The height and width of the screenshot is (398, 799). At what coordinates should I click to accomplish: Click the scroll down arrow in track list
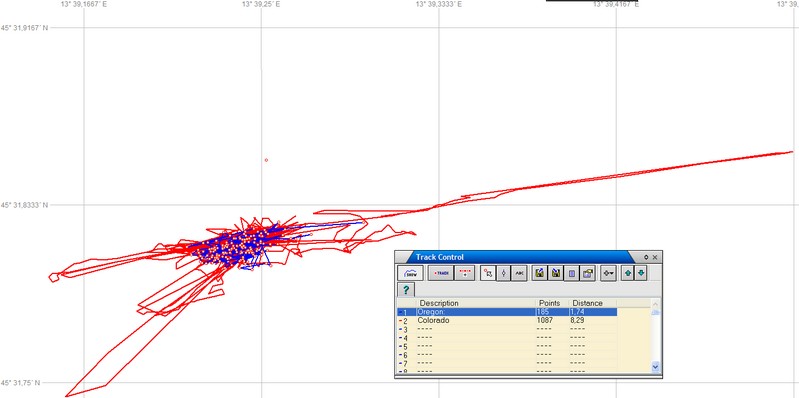655,366
